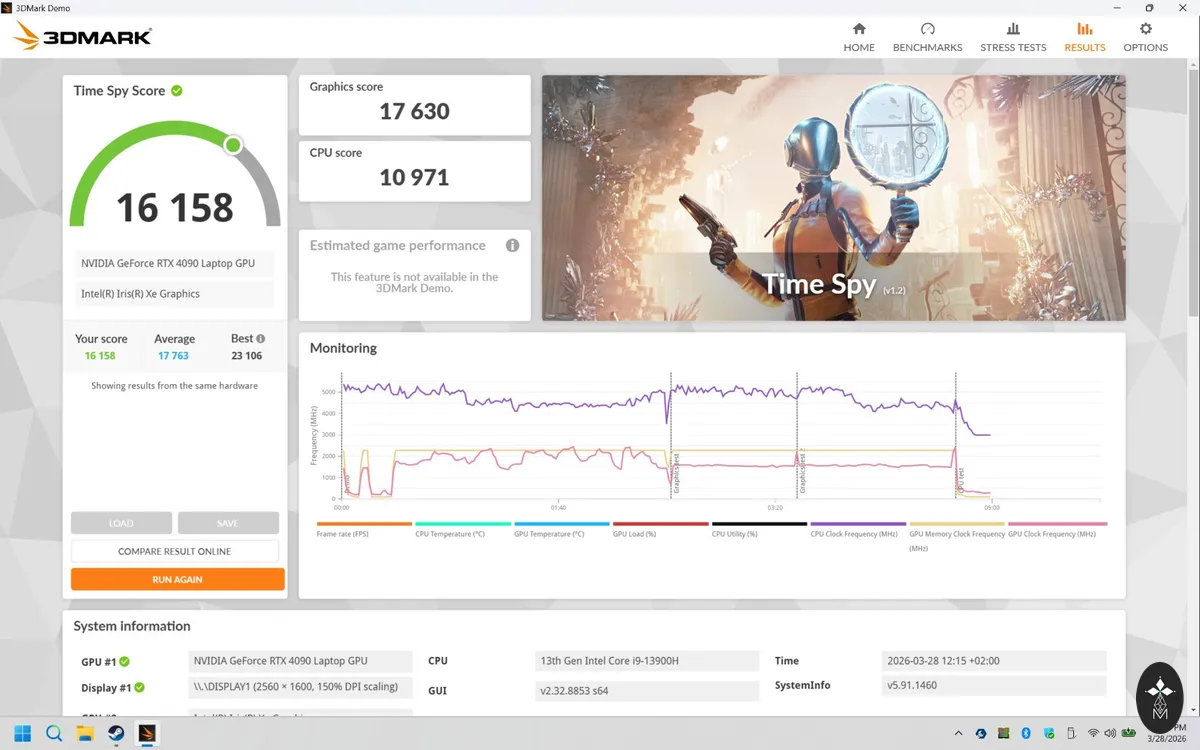Click the 3DMARK logo

pyautogui.click(x=82, y=37)
